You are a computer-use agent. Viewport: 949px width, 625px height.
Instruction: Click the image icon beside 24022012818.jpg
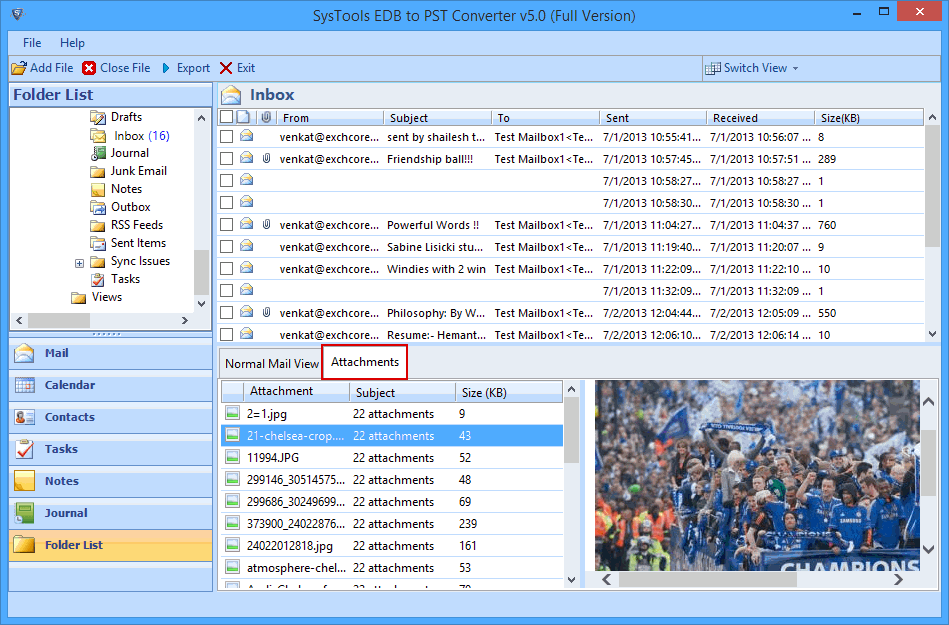tap(232, 545)
